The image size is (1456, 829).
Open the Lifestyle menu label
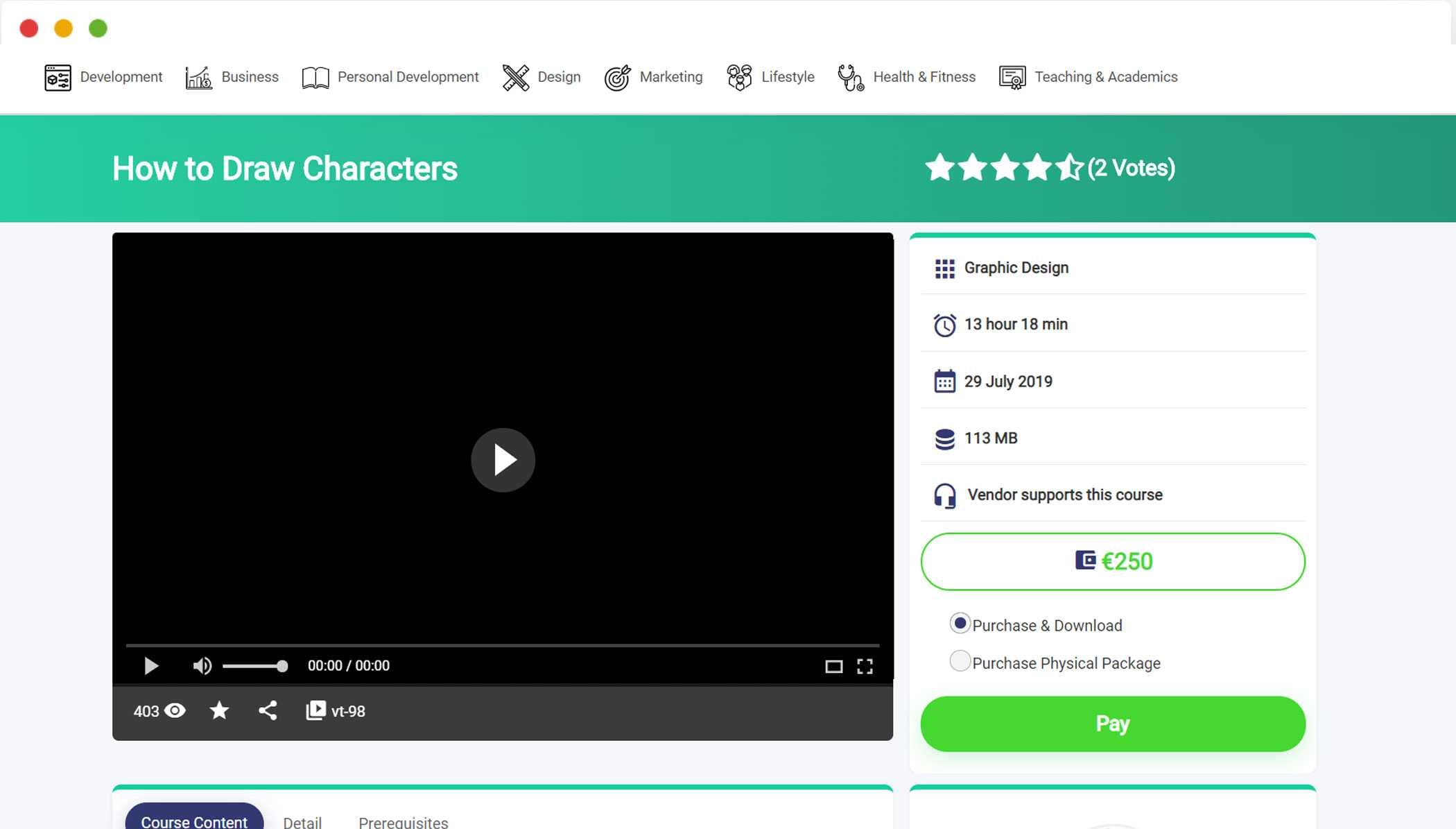pos(788,77)
